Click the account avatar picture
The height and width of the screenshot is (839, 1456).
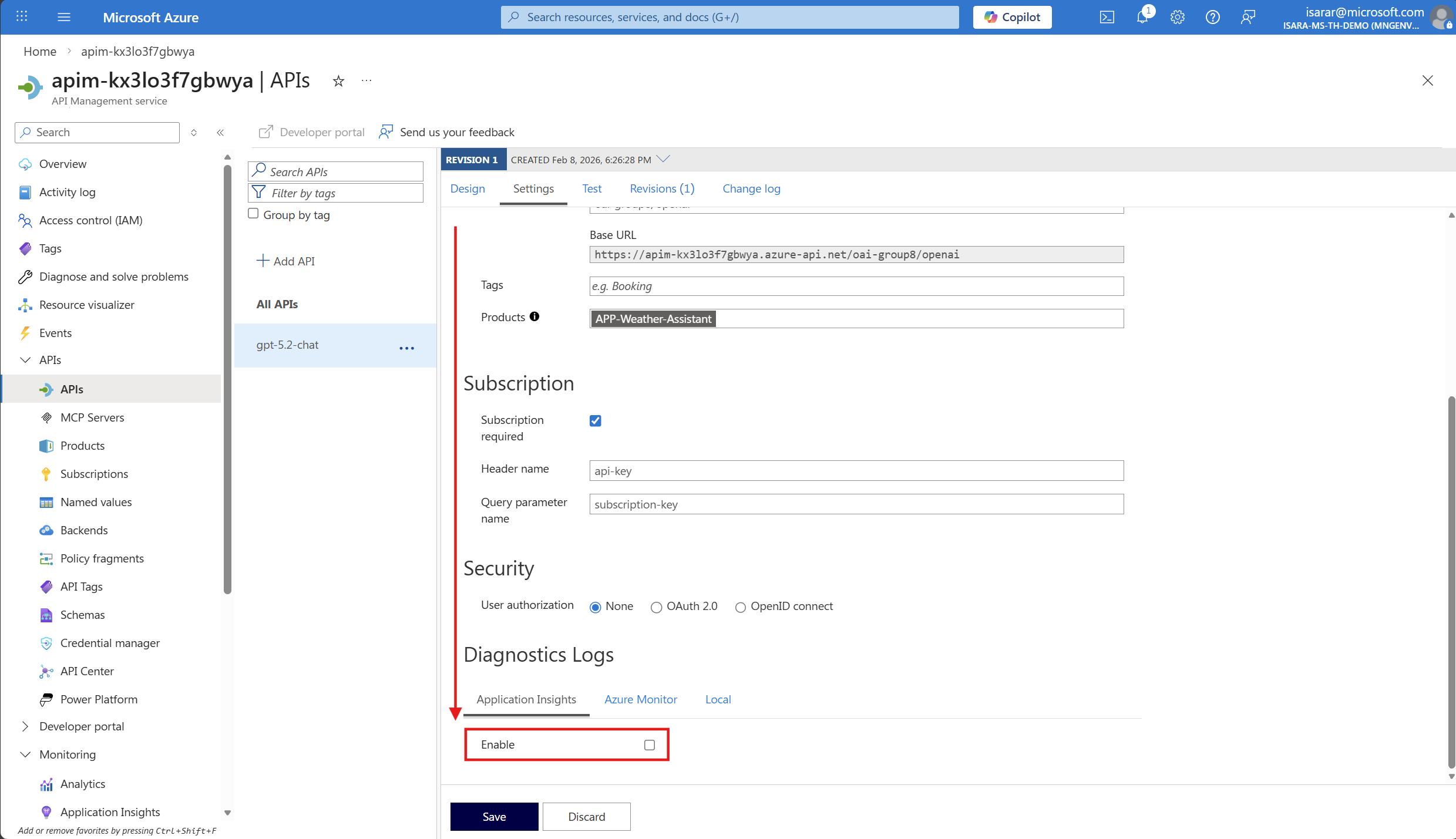pos(1441,17)
